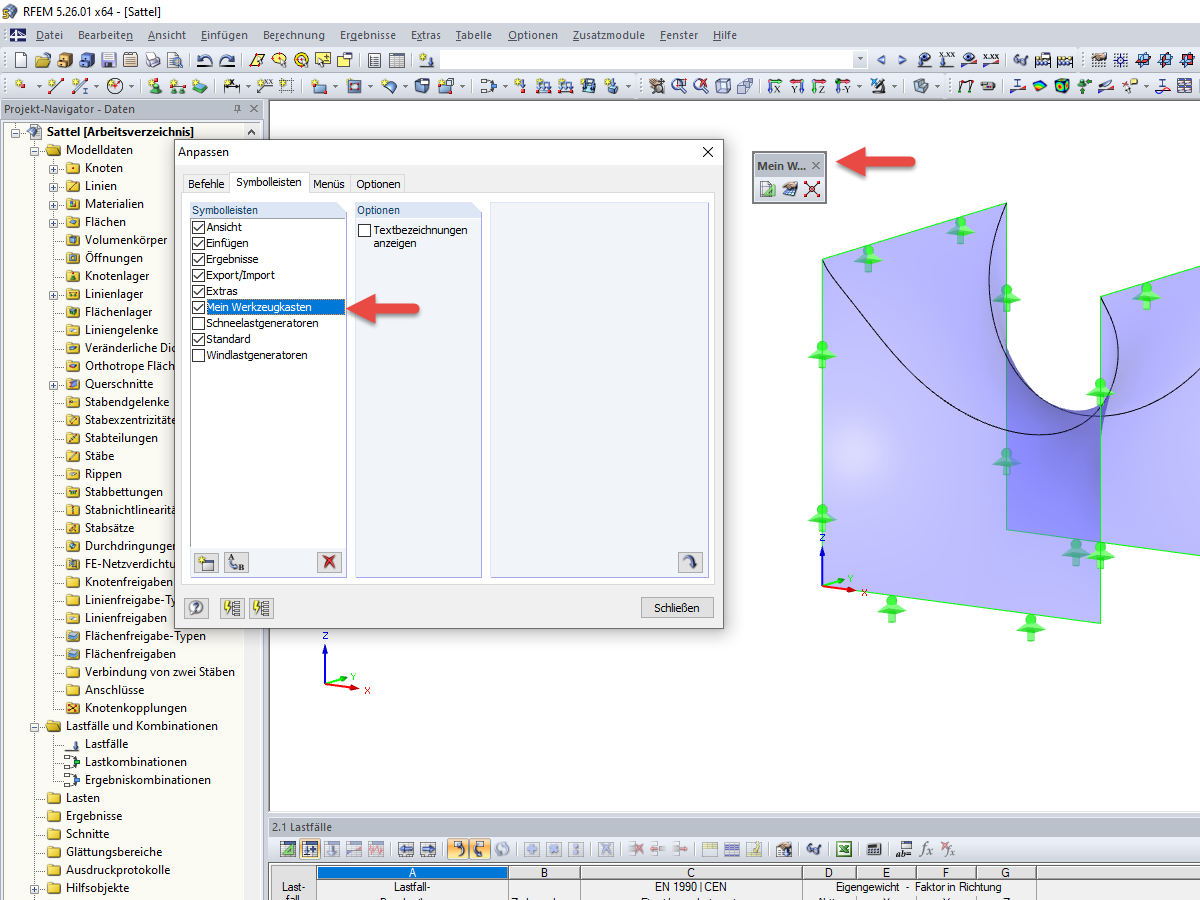
Task: Click the Excel export icon in table toolbar
Action: pyautogui.click(x=844, y=849)
